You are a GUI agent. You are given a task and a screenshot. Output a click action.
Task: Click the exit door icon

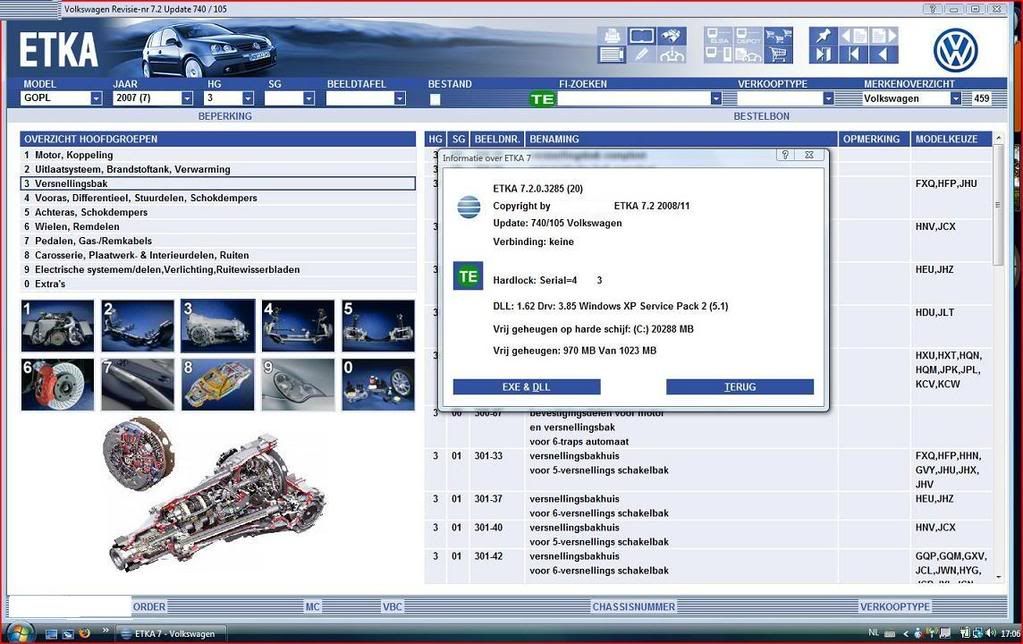(x=823, y=55)
